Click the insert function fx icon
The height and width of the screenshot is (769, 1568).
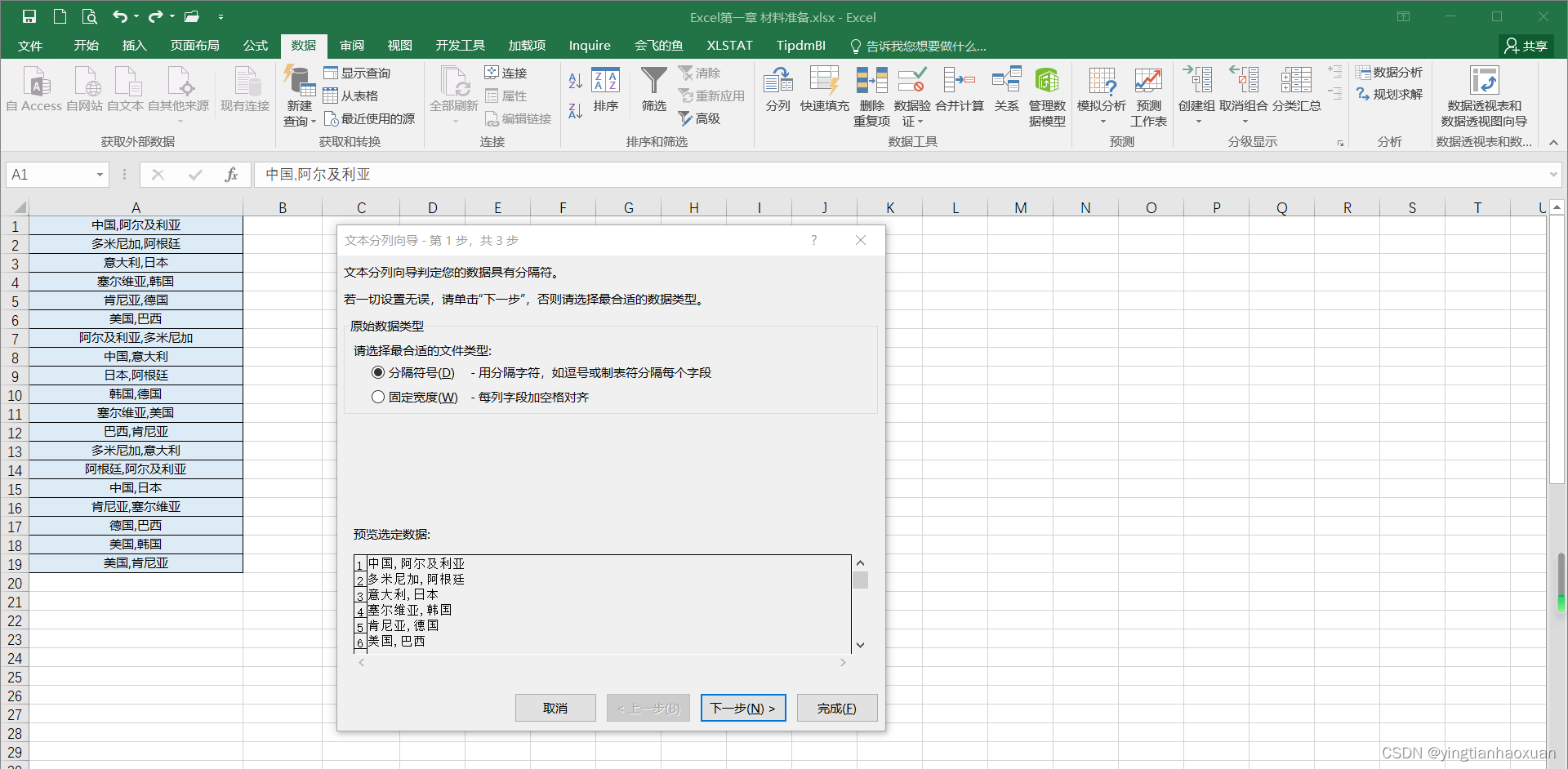pyautogui.click(x=231, y=175)
